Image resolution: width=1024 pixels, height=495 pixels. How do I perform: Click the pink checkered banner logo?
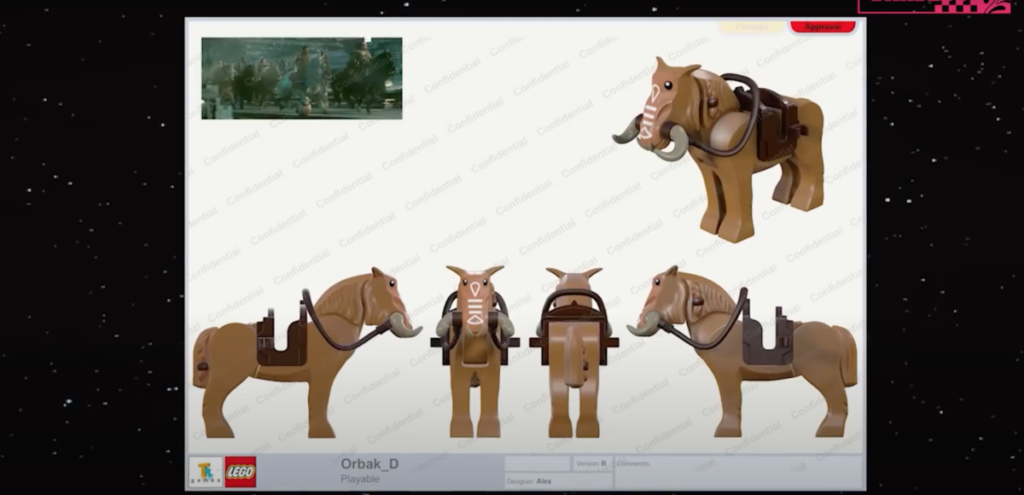pos(933,6)
